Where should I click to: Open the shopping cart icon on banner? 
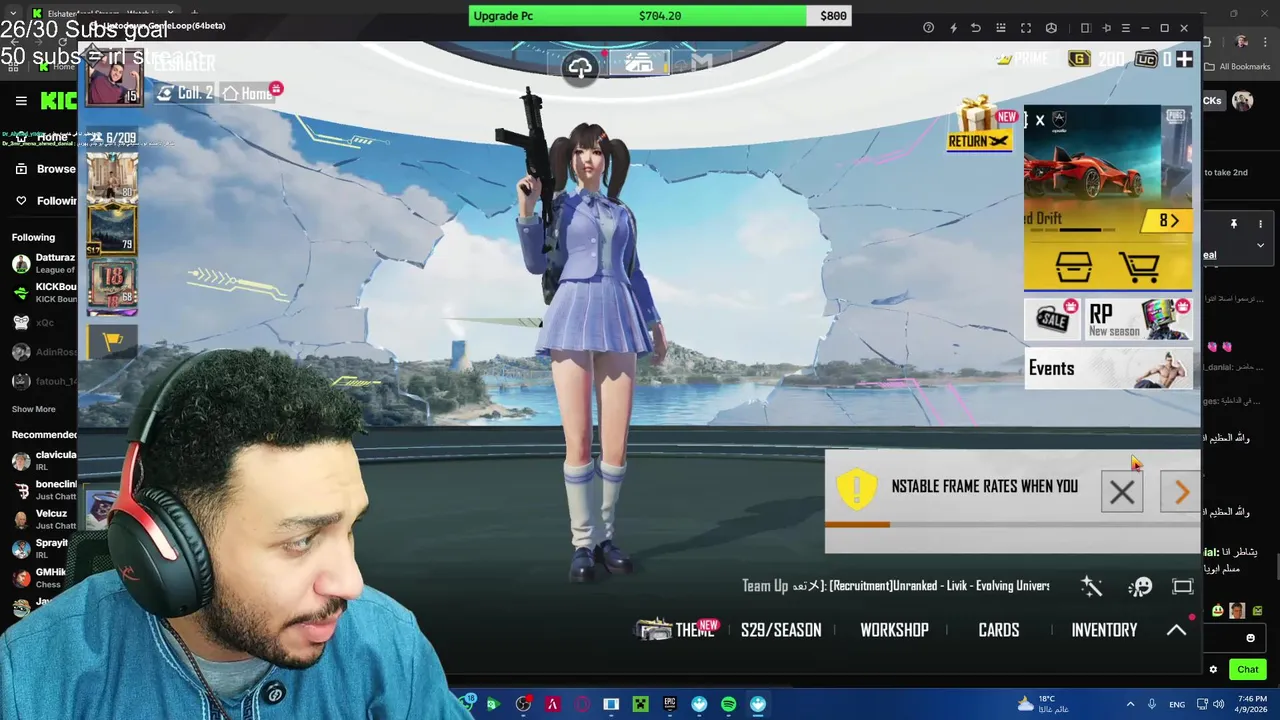pyautogui.click(x=1139, y=267)
